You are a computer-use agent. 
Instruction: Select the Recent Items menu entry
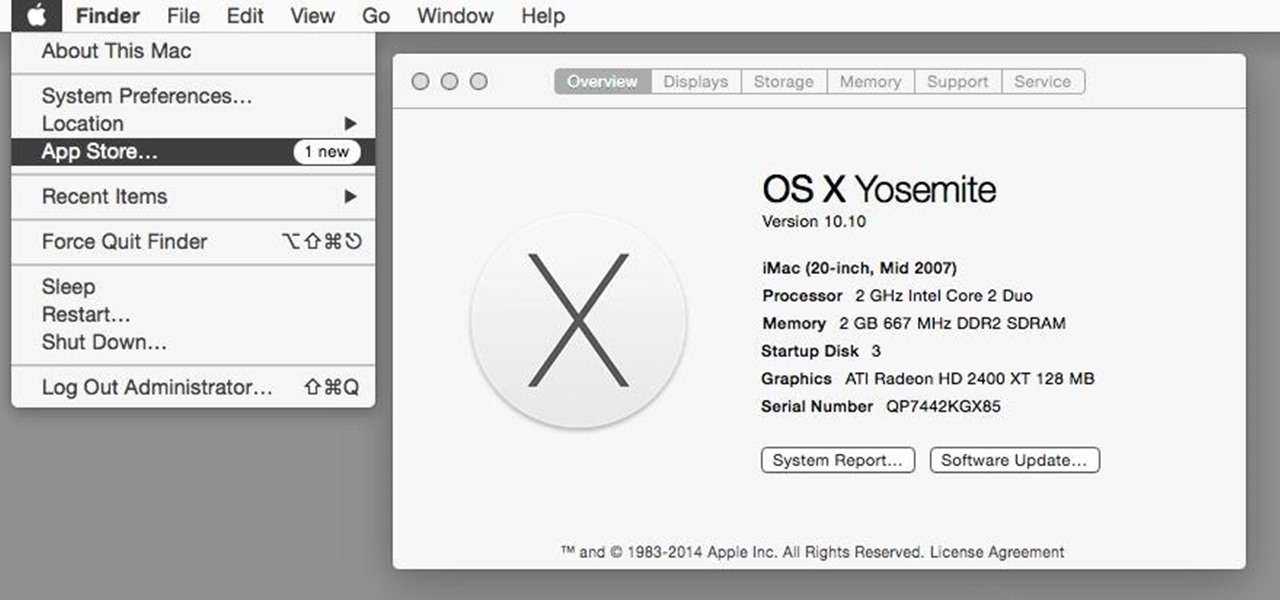coord(193,197)
